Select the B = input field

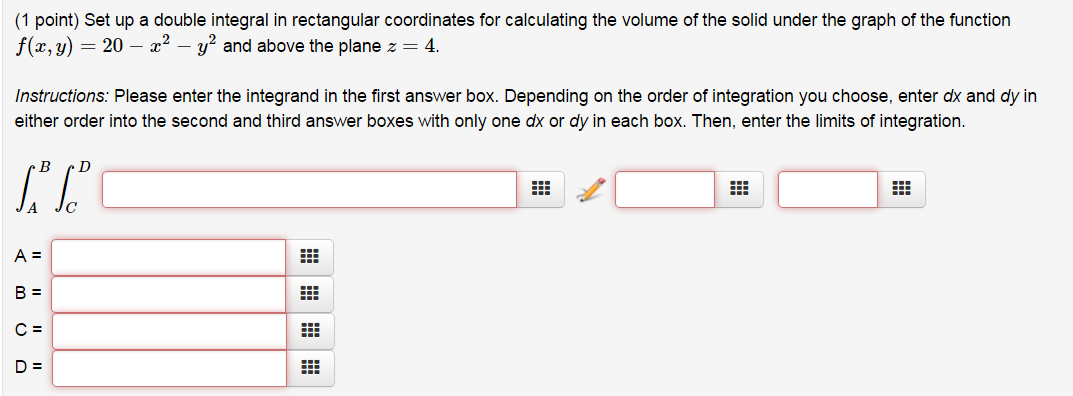point(169,294)
